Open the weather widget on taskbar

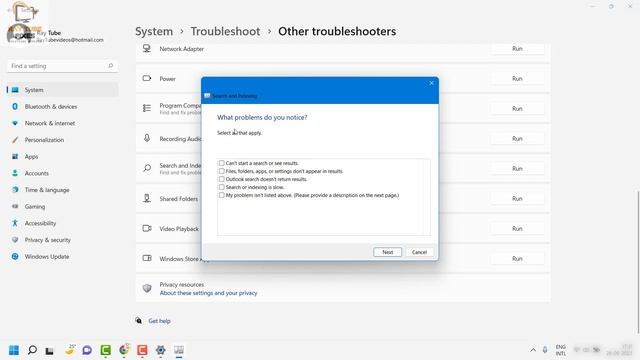point(70,350)
